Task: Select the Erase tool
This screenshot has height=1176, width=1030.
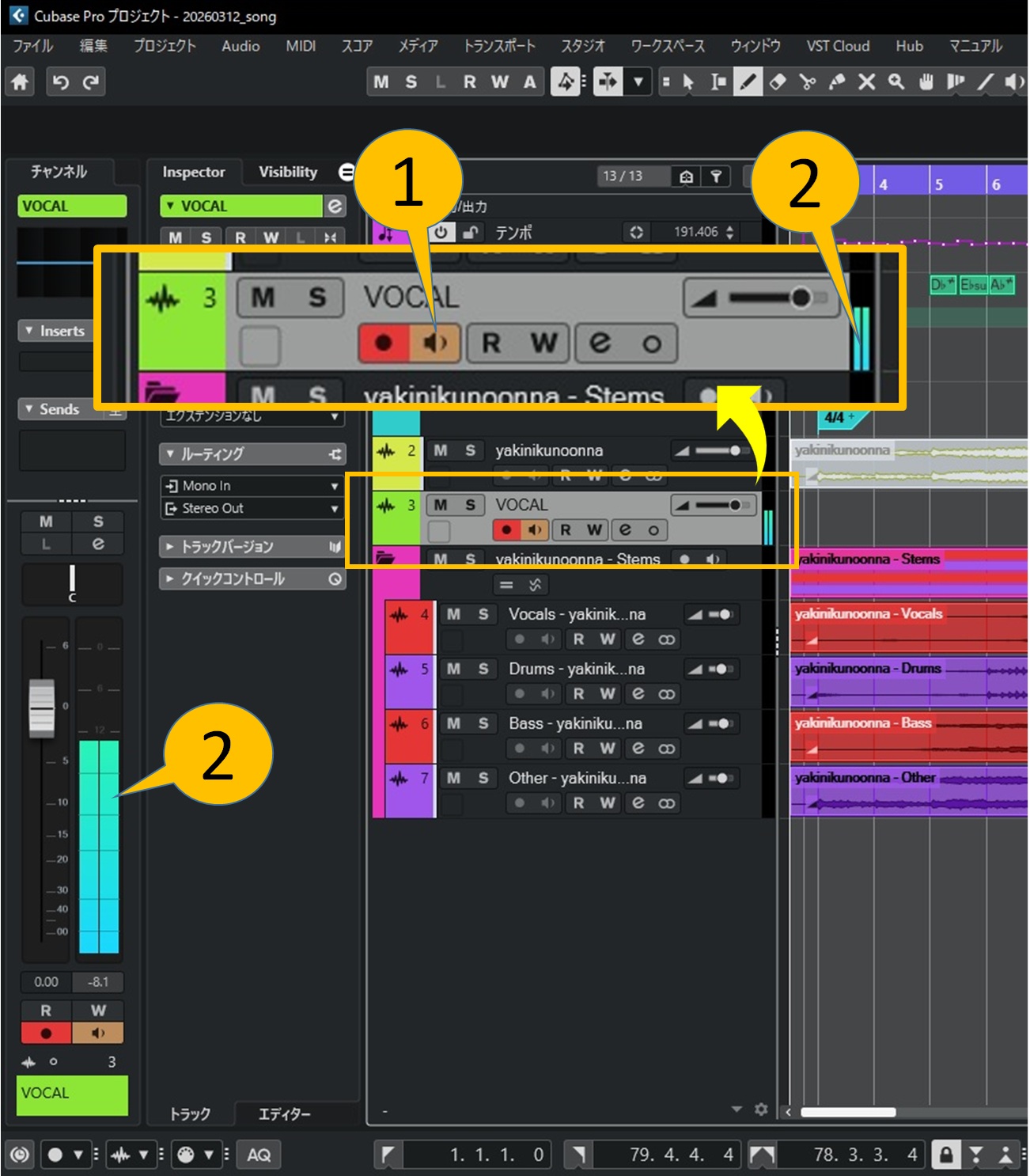Action: pyautogui.click(x=778, y=82)
